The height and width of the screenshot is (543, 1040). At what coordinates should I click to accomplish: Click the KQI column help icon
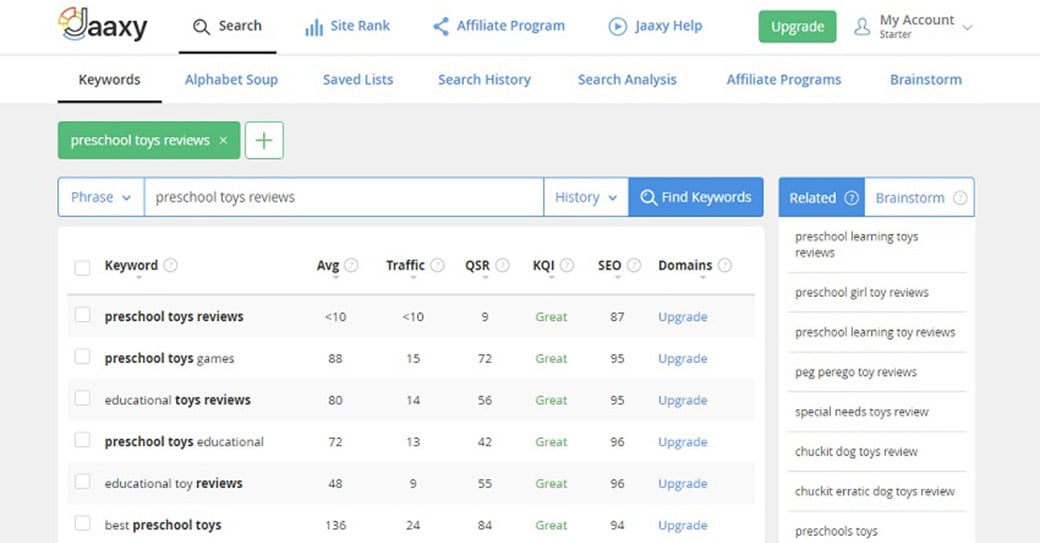click(567, 266)
